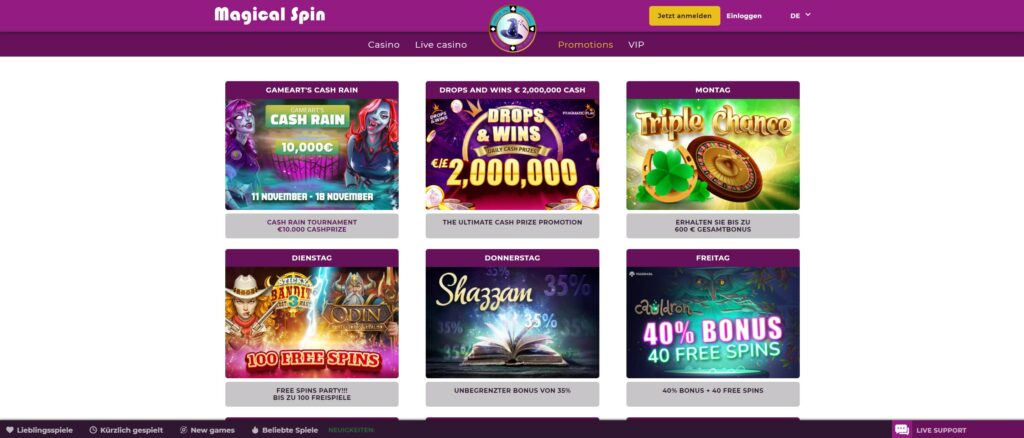Open GameArt's Cash Rain promotion banner
This screenshot has width=1024, height=438.
pyautogui.click(x=312, y=154)
